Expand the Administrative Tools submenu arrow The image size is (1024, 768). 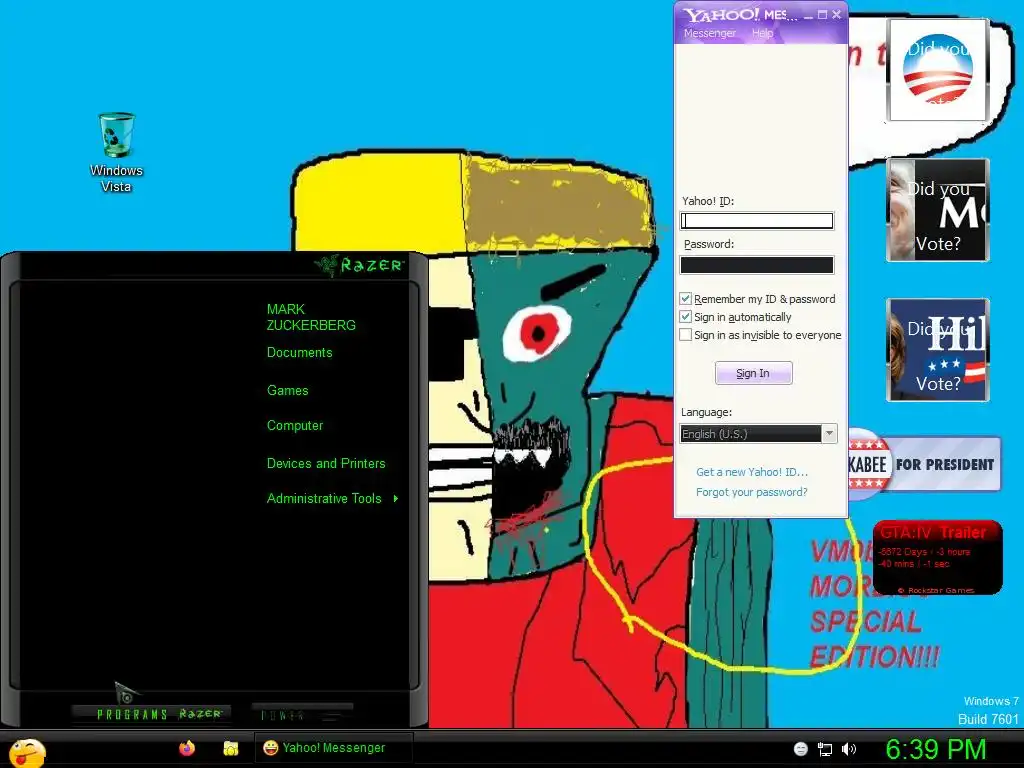[x=396, y=498]
